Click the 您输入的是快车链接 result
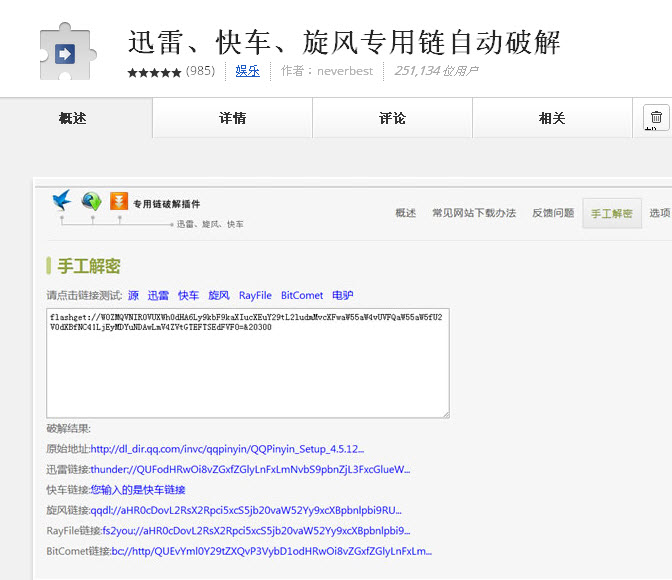Image resolution: width=672 pixels, height=580 pixels. (138, 490)
